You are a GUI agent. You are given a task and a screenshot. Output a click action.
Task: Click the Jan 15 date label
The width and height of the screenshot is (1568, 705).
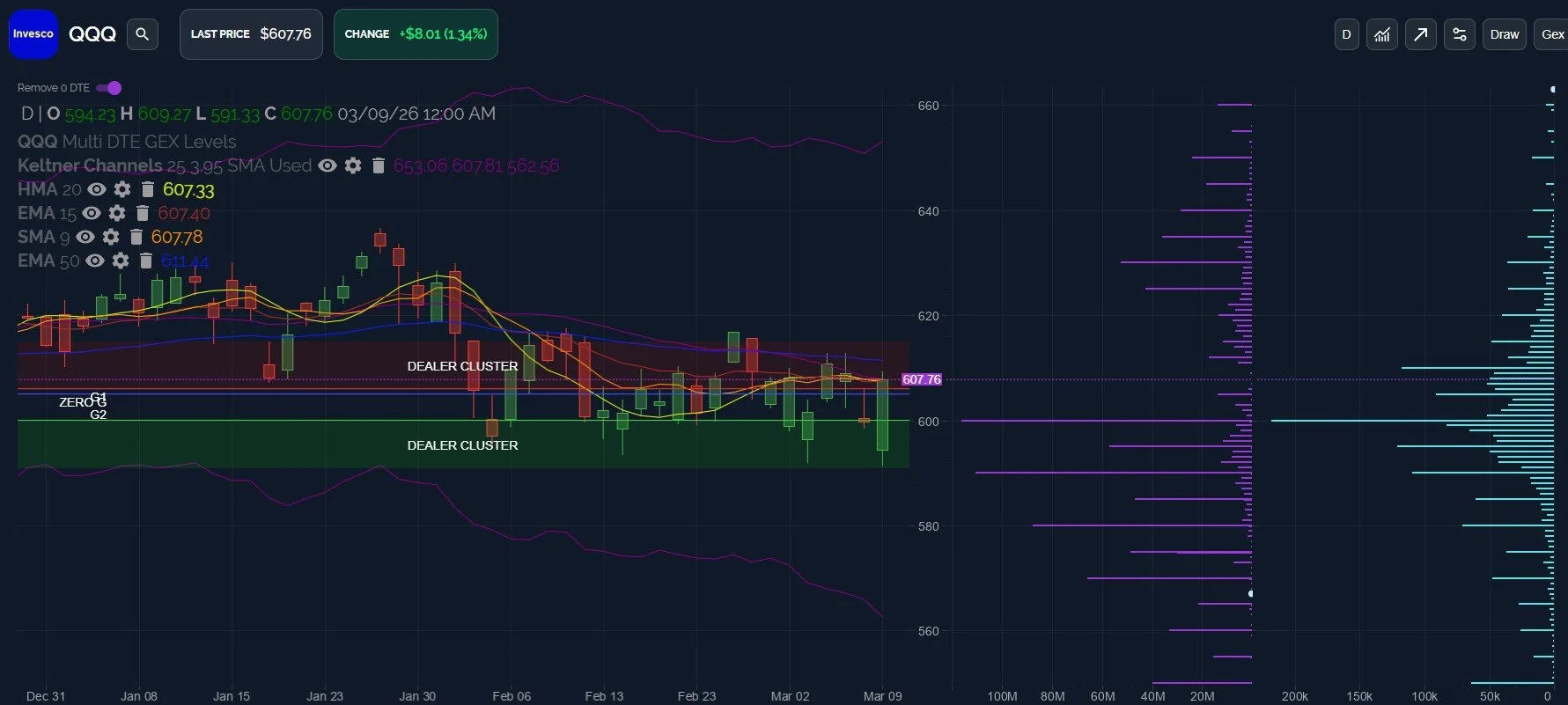point(232,696)
